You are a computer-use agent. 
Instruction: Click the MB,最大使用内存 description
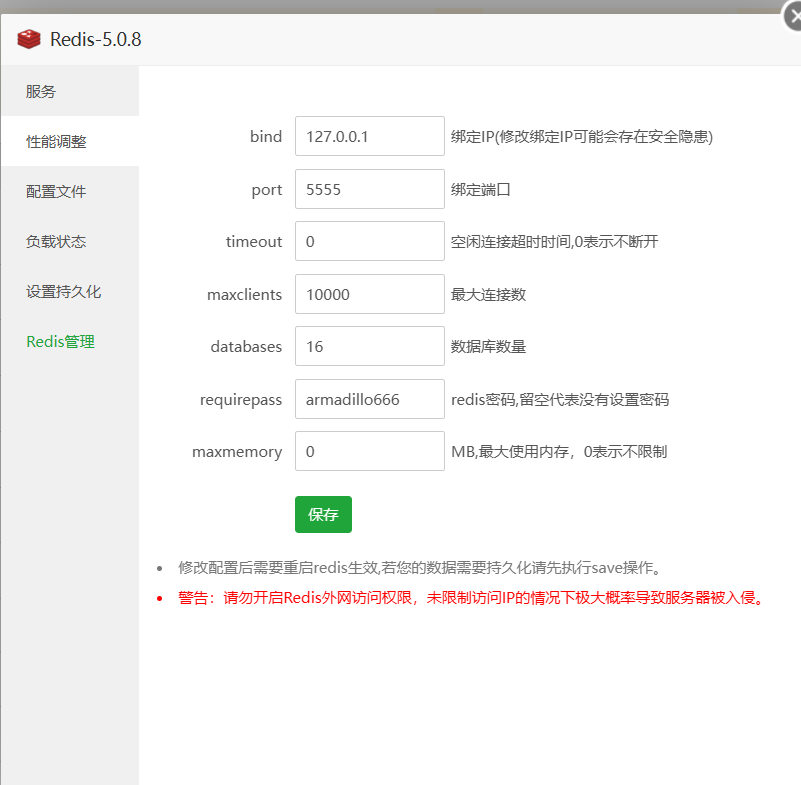coord(559,451)
